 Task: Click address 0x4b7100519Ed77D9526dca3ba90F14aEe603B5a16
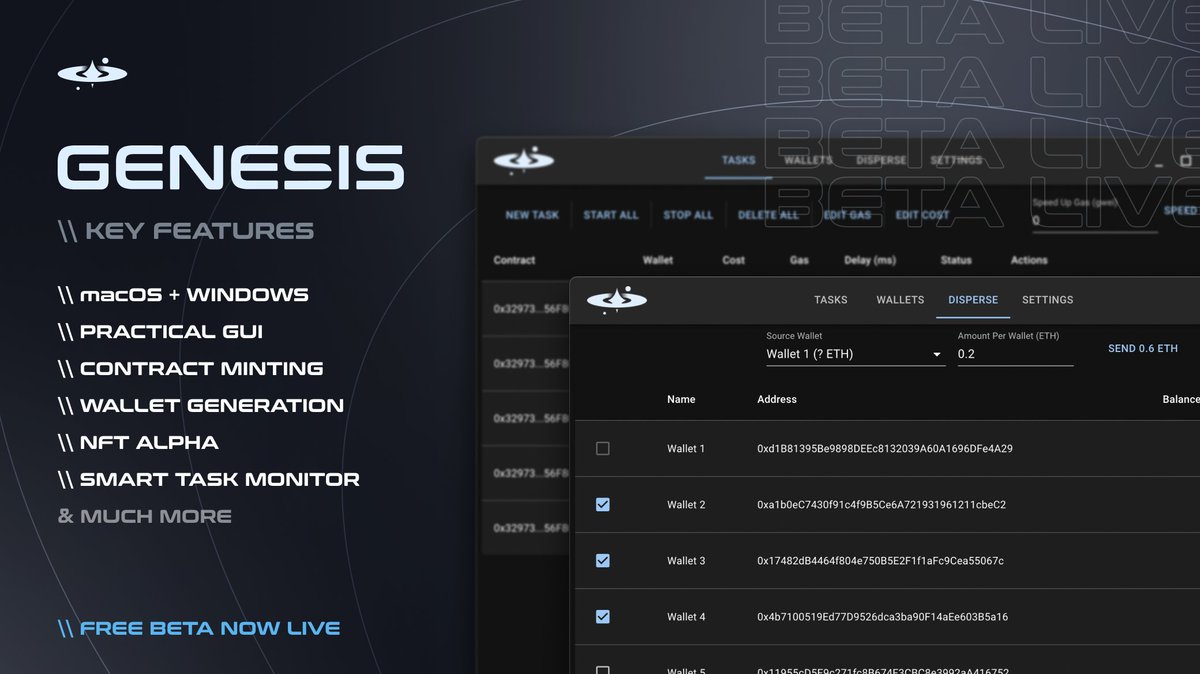[x=882, y=617]
